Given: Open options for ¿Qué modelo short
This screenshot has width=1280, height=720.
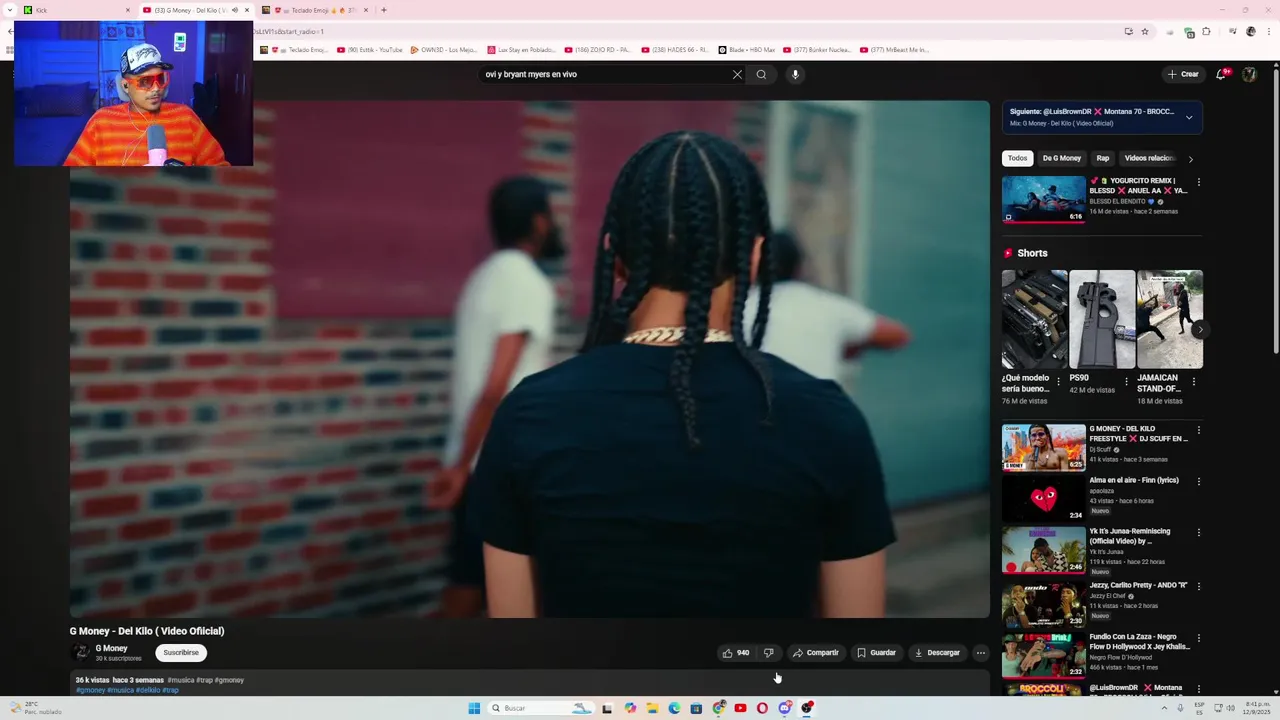Looking at the screenshot, I should (1059, 381).
